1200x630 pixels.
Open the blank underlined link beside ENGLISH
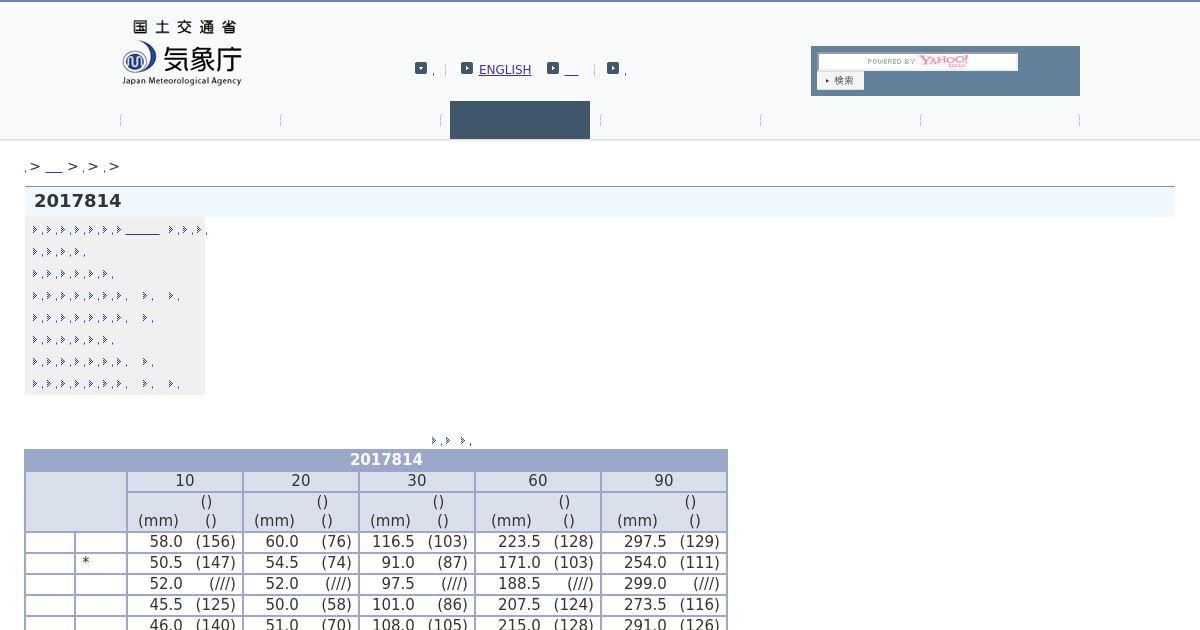pyautogui.click(x=571, y=71)
